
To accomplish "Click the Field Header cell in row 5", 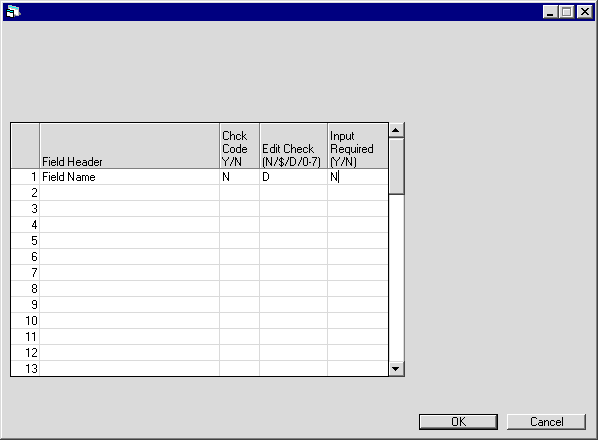I will pyautogui.click(x=130, y=241).
